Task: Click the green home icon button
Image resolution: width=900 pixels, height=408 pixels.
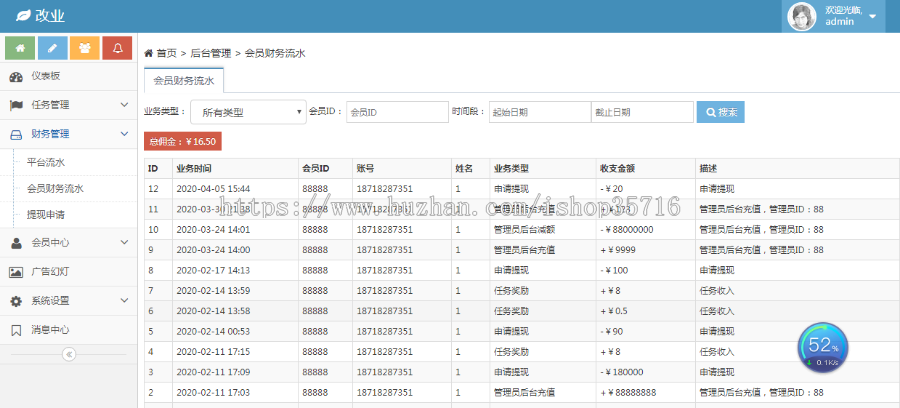Action: pos(20,48)
